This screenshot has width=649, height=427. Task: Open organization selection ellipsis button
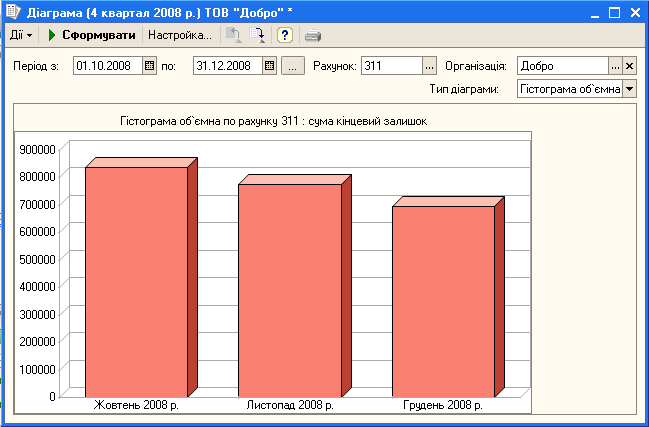click(615, 66)
